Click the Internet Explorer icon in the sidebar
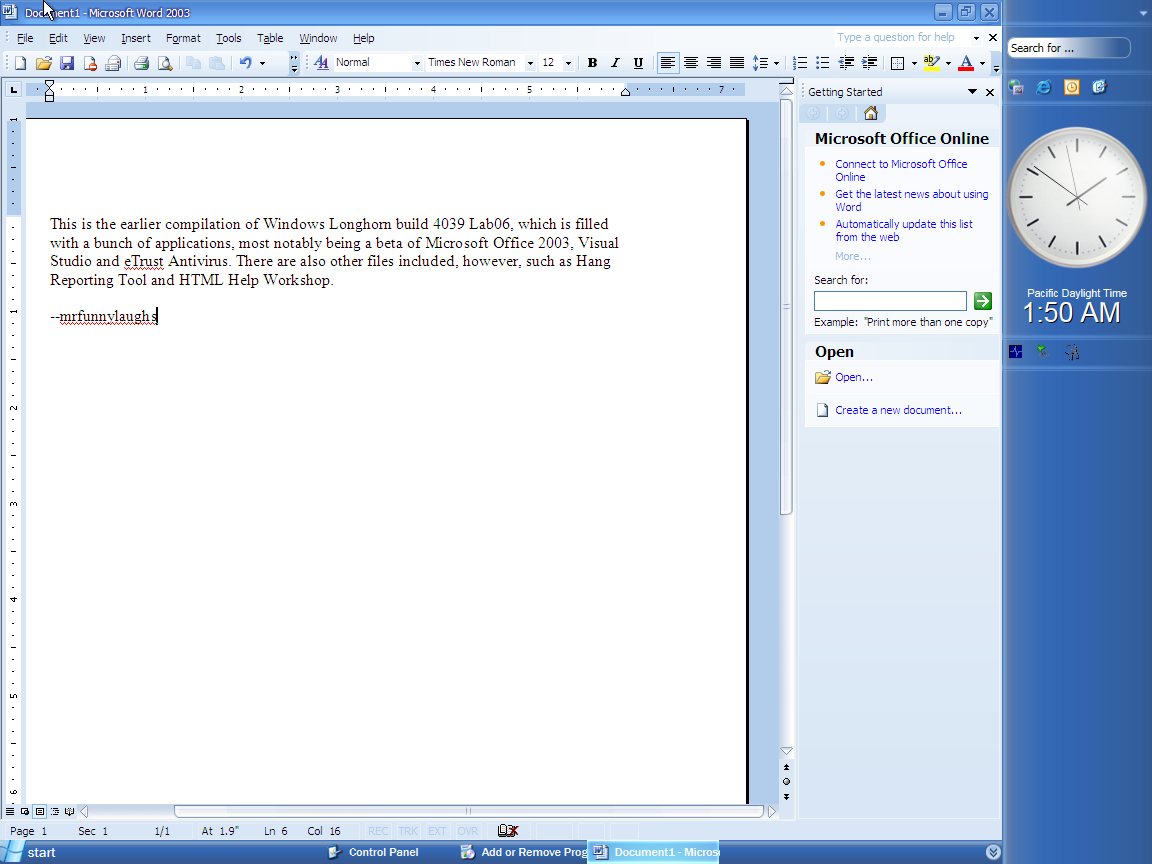This screenshot has height=864, width=1152. tap(1043, 87)
